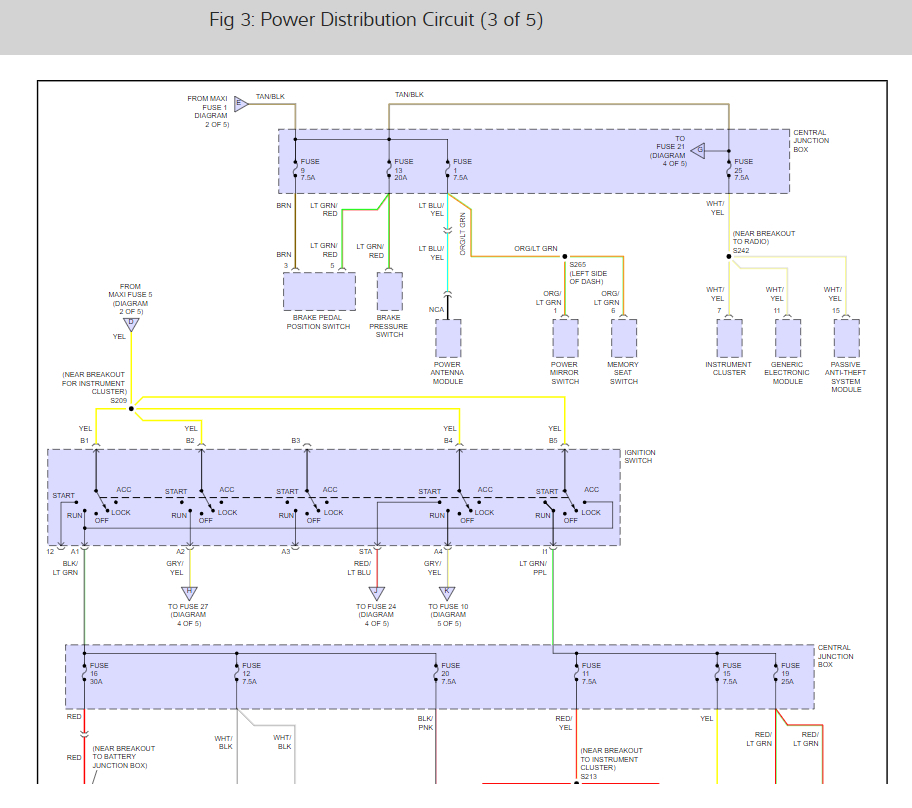Select the Power Mirror Switch component box
Screen dimensions: 912x808
pyautogui.click(x=565, y=338)
